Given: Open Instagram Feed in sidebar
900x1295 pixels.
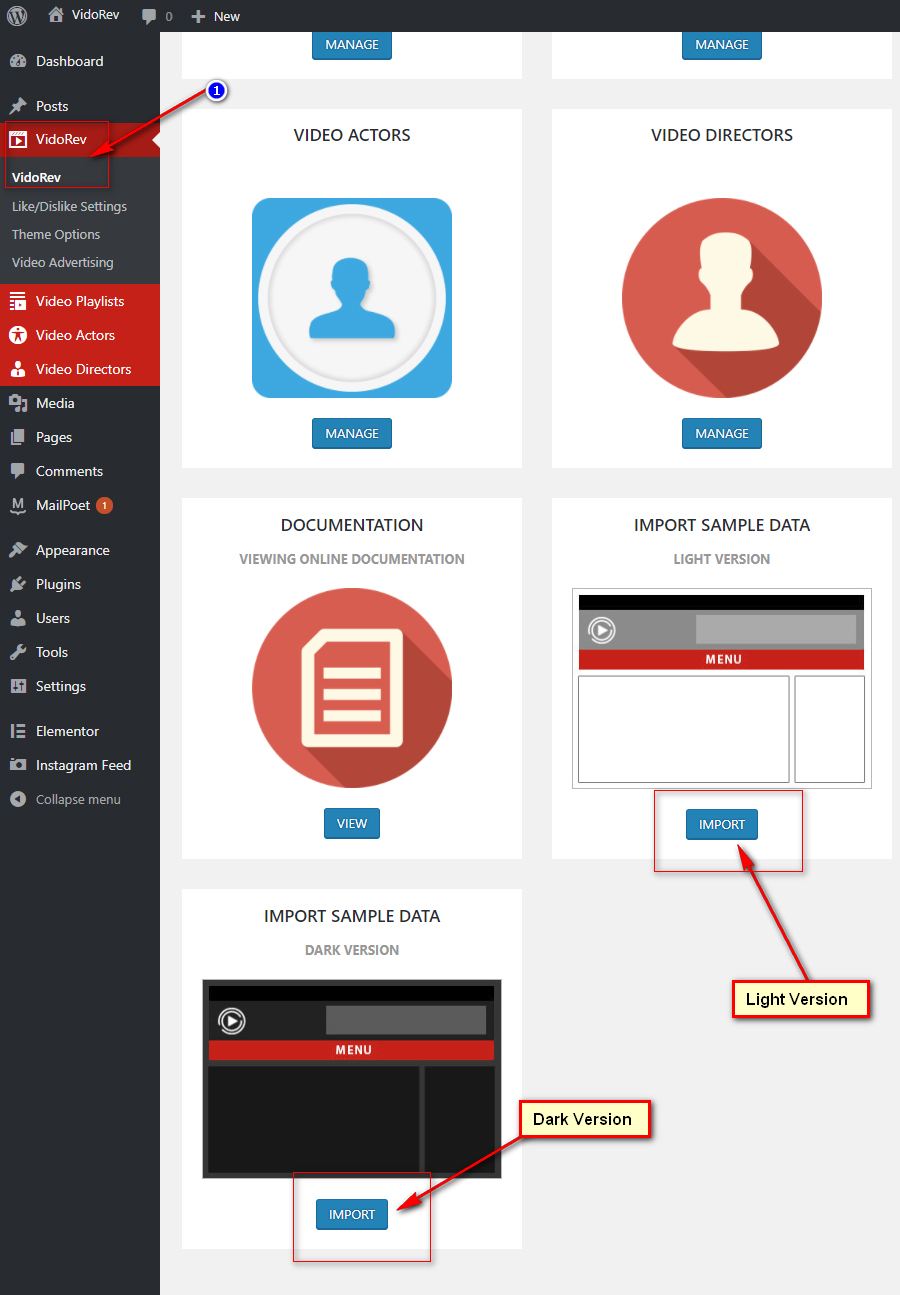Looking at the screenshot, I should point(83,765).
